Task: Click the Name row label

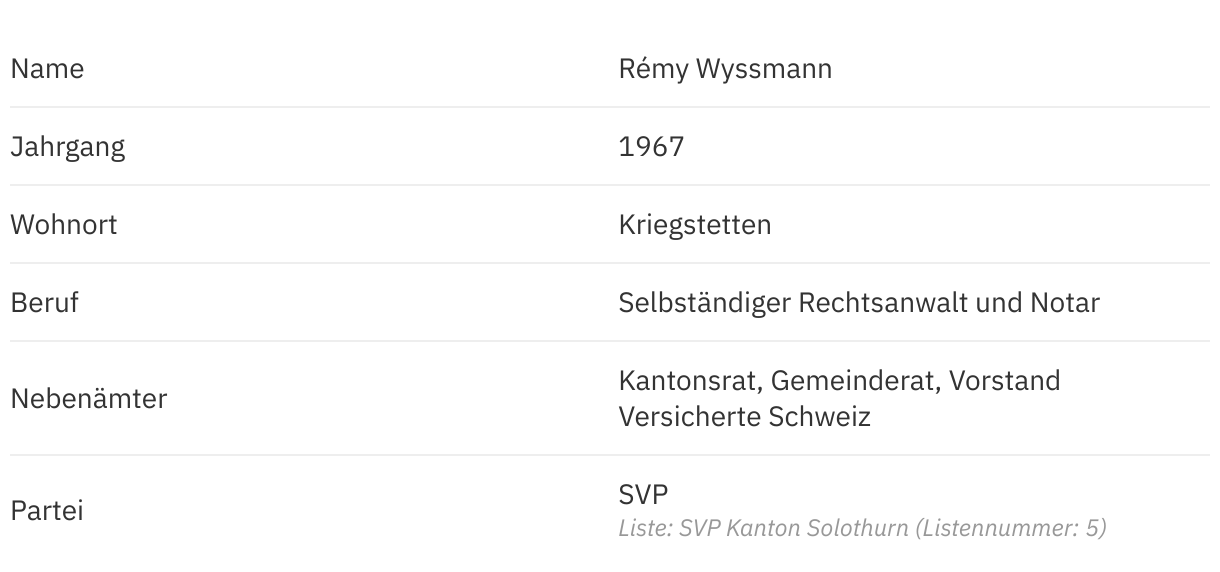Action: (x=47, y=69)
